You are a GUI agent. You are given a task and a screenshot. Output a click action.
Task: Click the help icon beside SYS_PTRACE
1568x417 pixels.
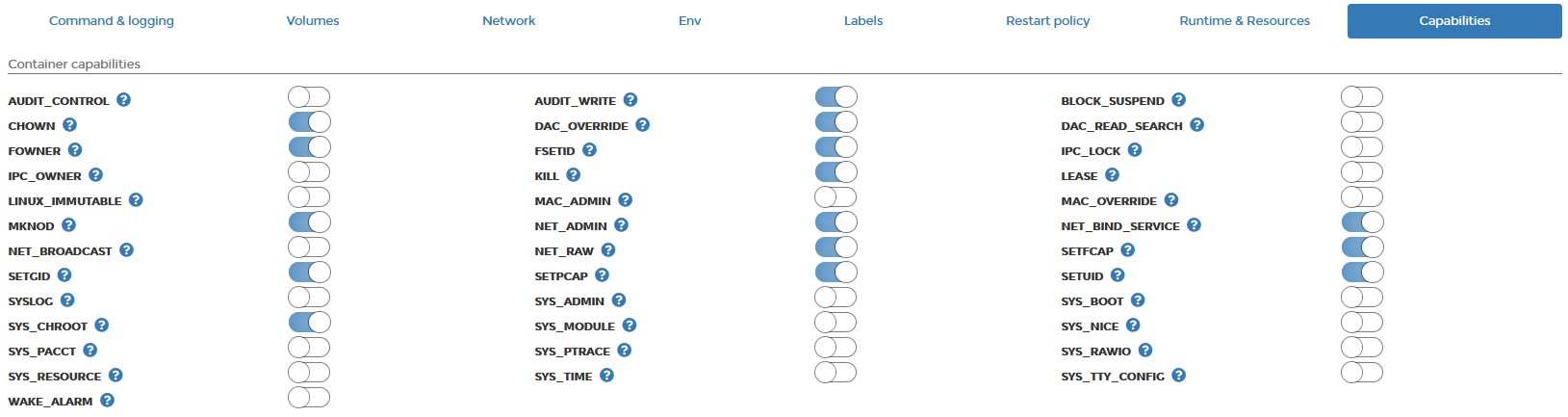(625, 351)
